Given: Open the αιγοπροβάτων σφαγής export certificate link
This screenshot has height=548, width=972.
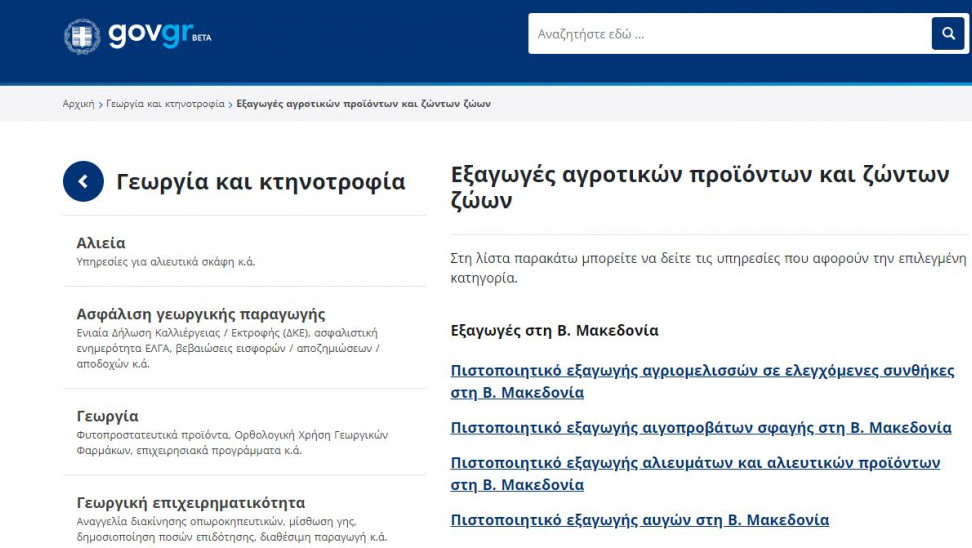Looking at the screenshot, I should [700, 427].
